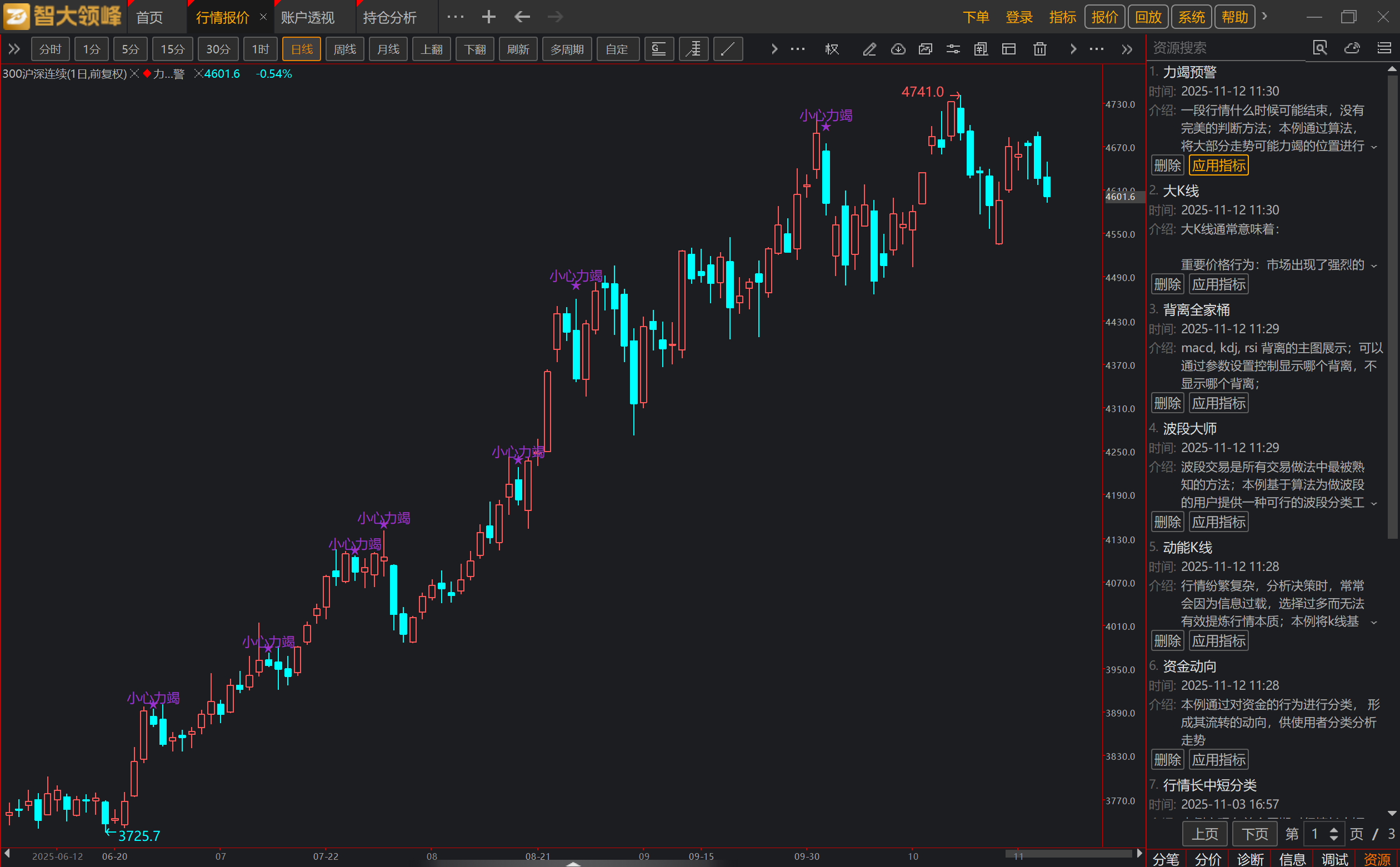Open the parameter sliders settings icon
Screen dimensions: 1400x867
click(x=953, y=49)
